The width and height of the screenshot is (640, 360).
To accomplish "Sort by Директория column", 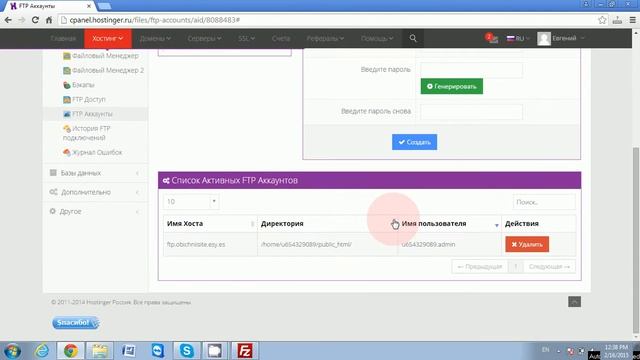I will (x=327, y=224).
